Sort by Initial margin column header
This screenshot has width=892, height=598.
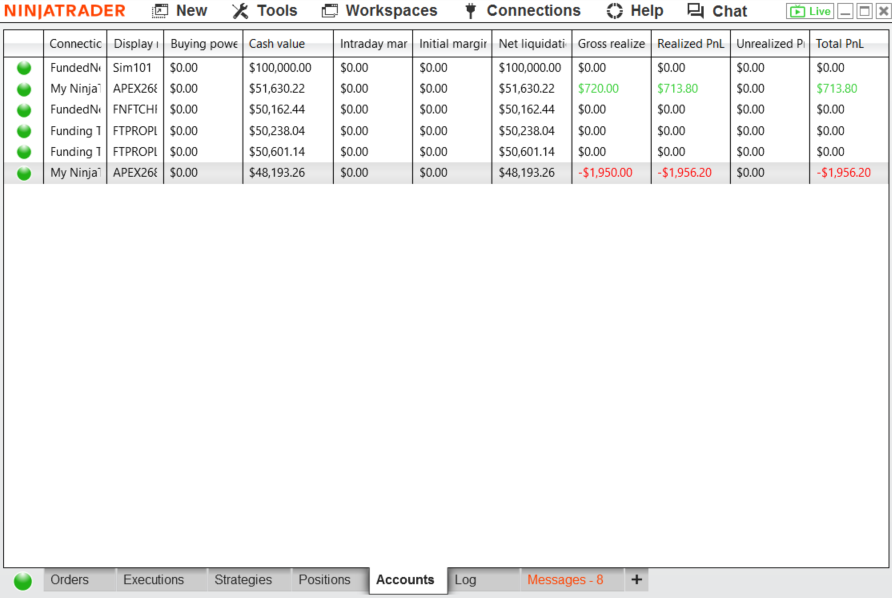click(452, 44)
